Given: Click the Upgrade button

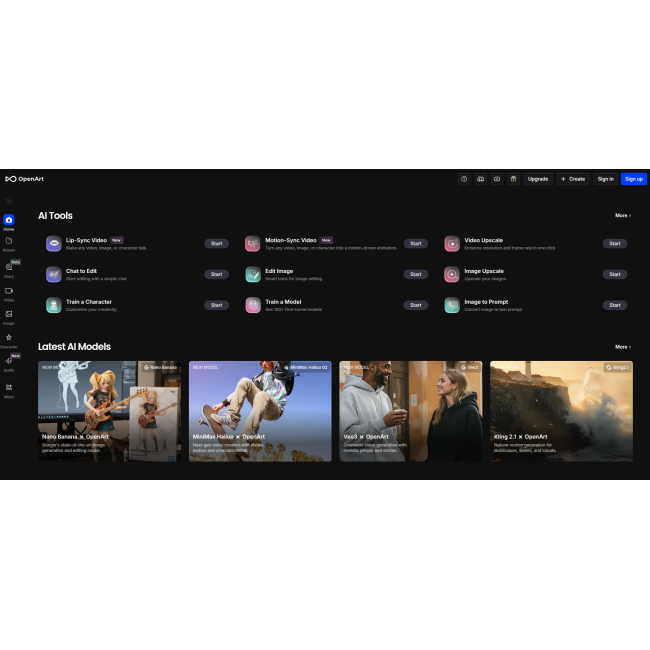Looking at the screenshot, I should pos(538,179).
